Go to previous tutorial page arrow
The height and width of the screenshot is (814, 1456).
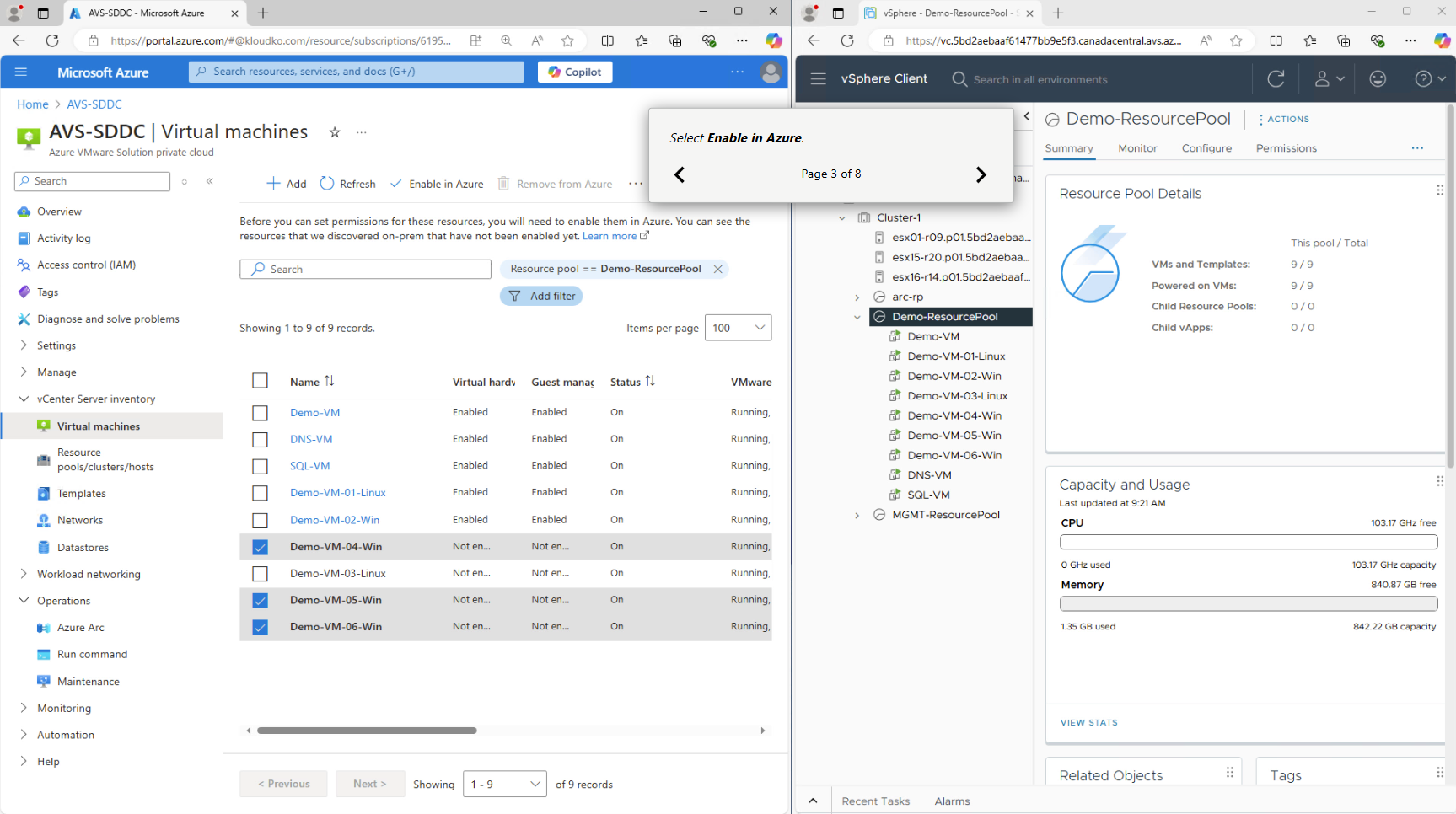(x=680, y=174)
